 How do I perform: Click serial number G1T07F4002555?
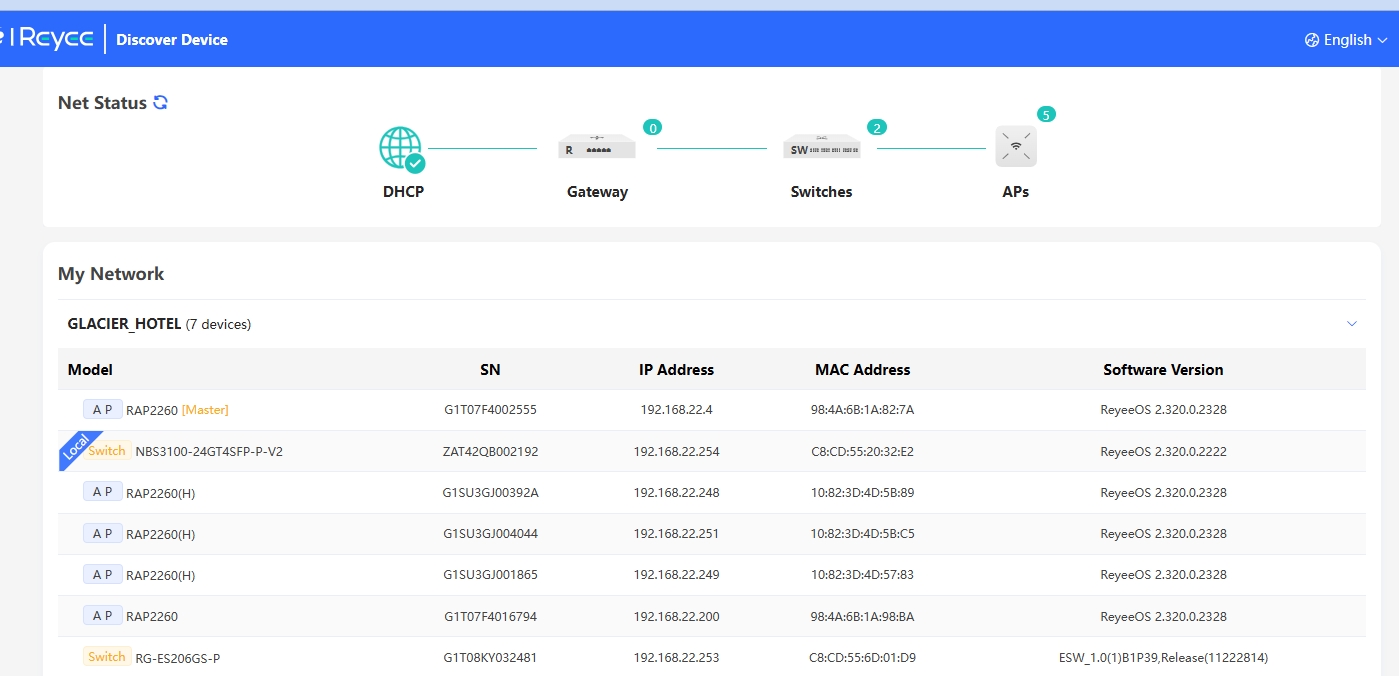point(490,410)
